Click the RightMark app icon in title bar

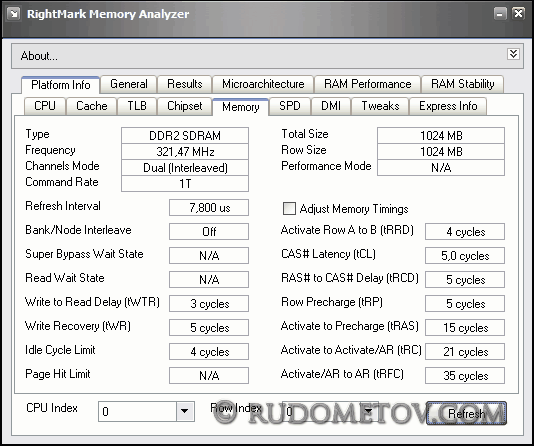(x=14, y=14)
